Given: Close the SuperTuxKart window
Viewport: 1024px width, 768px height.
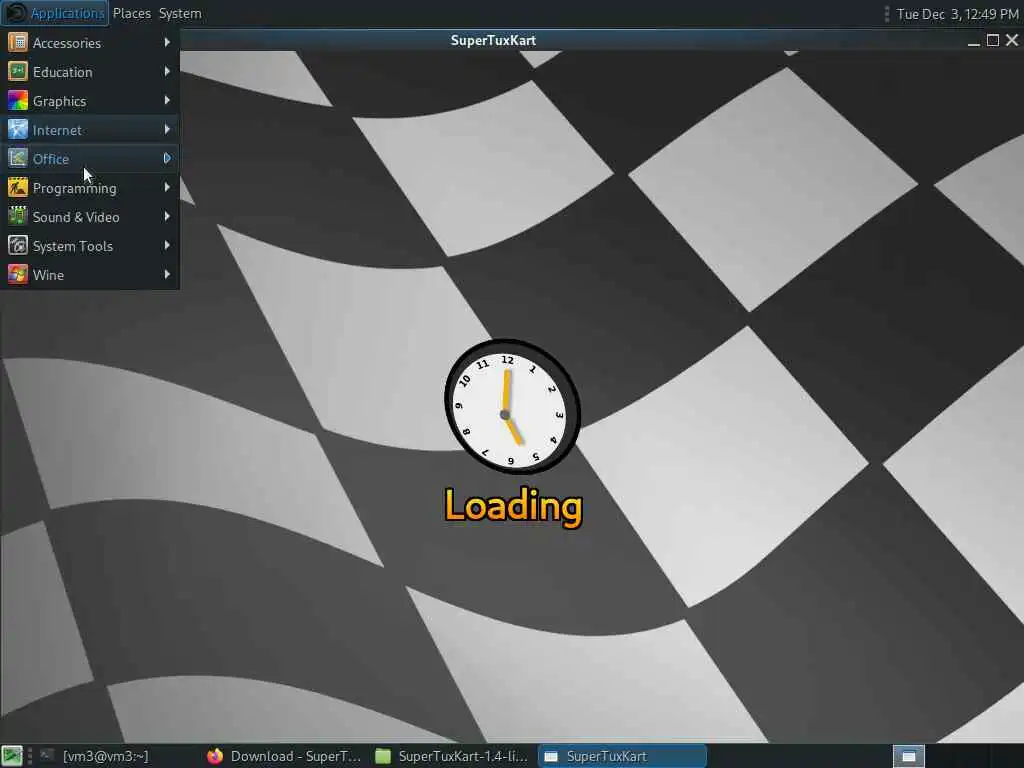Looking at the screenshot, I should pos(1012,40).
